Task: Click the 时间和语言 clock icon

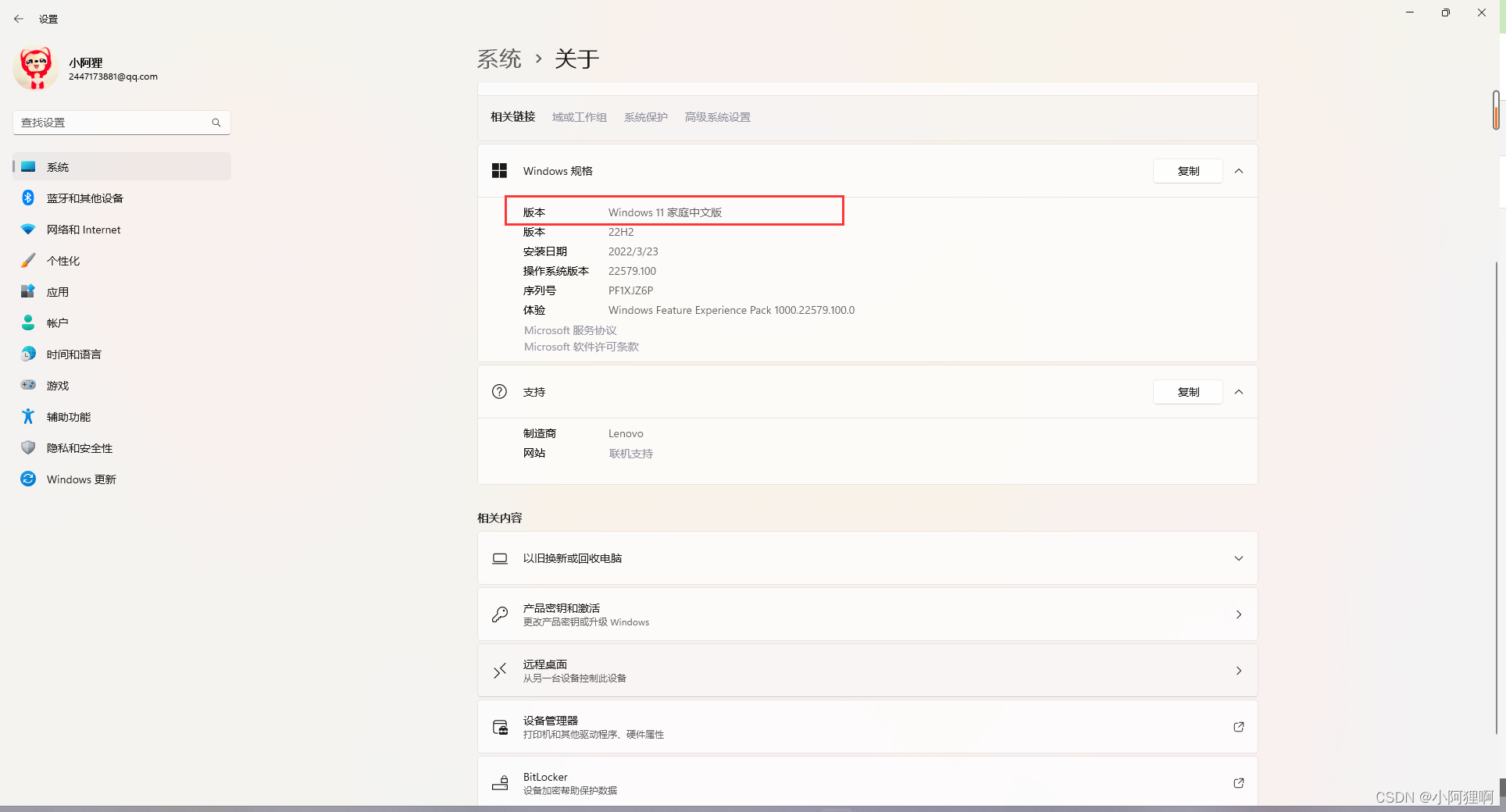Action: click(x=28, y=354)
